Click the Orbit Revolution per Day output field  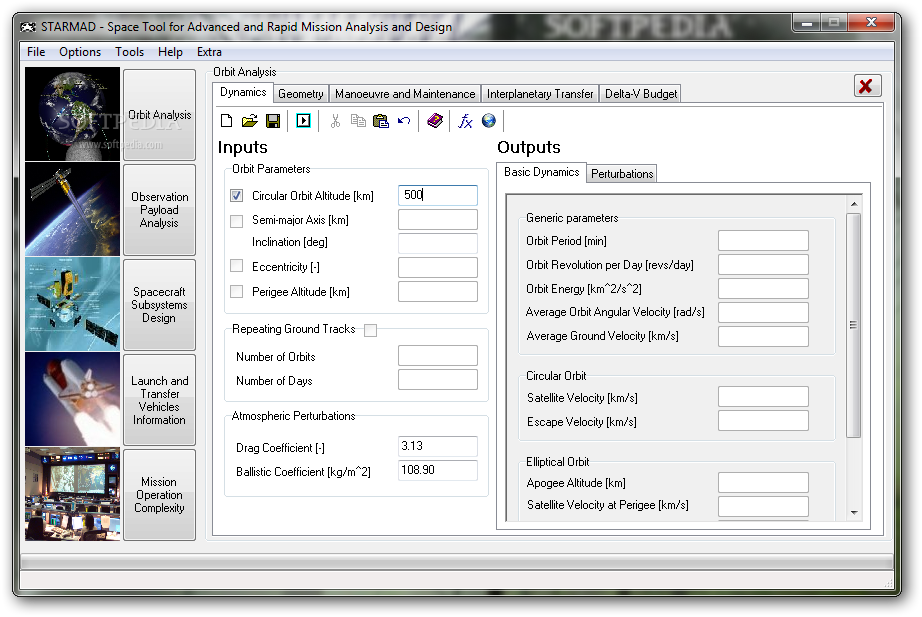point(763,265)
